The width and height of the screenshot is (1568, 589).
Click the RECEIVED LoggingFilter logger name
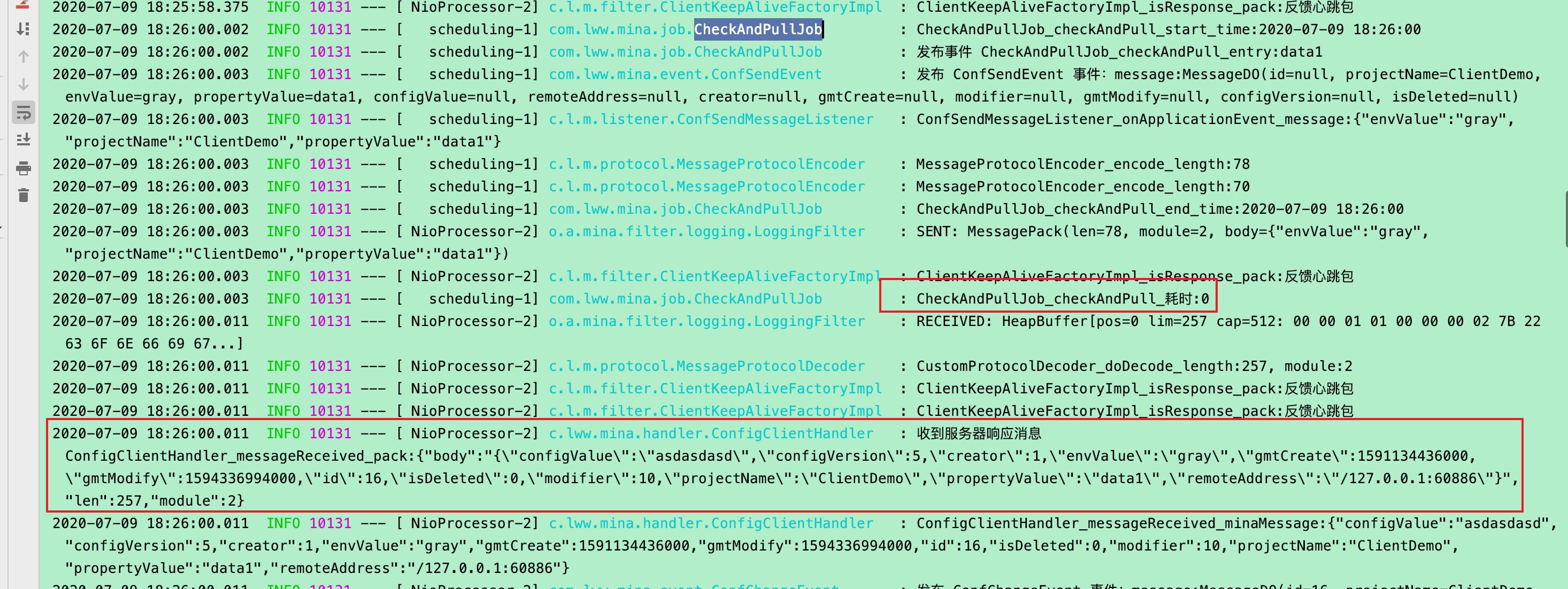pos(706,321)
